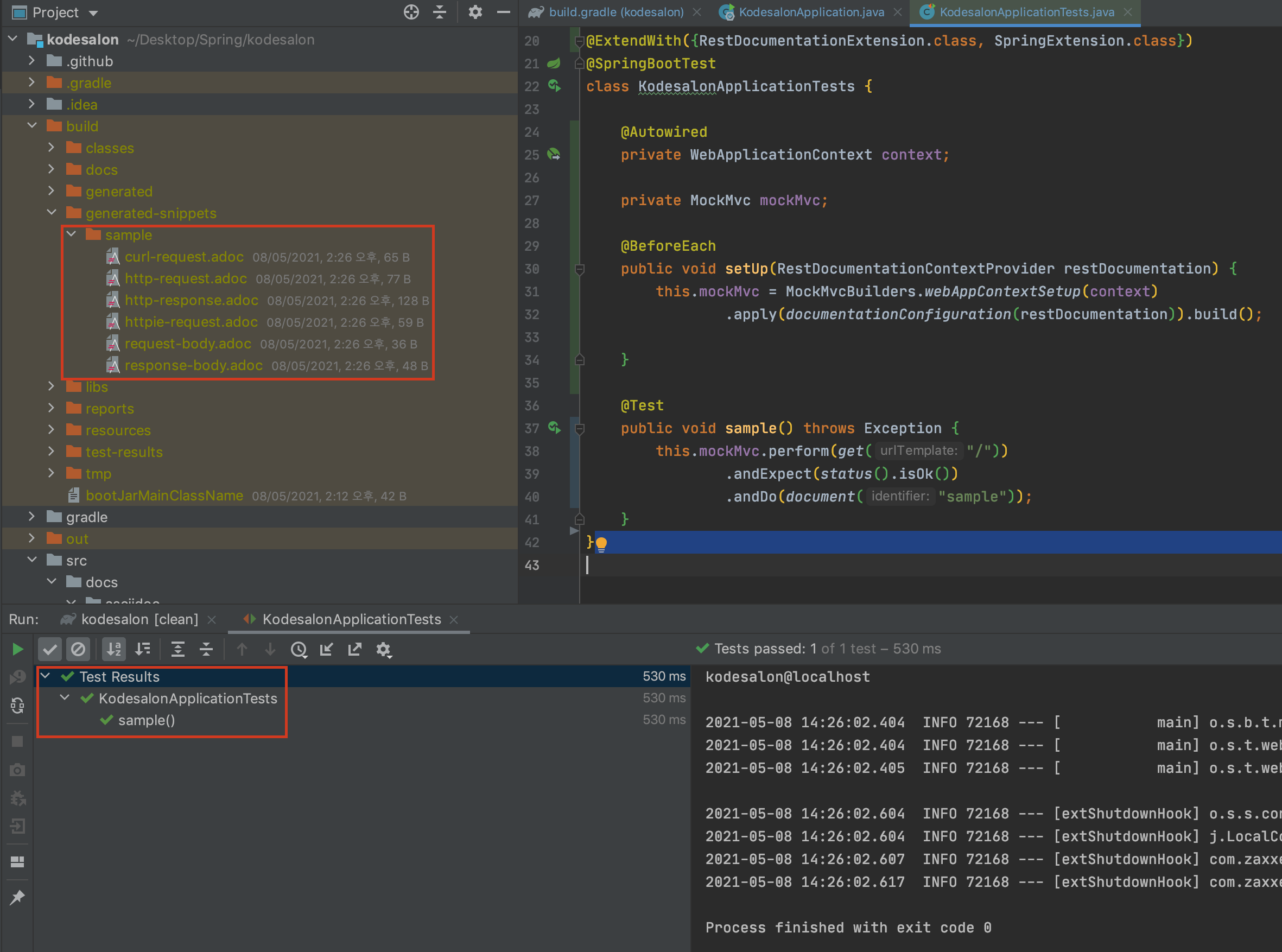Toggle Sort Alphabetically in test toolbar
This screenshot has width=1282, height=952.
pos(114,650)
